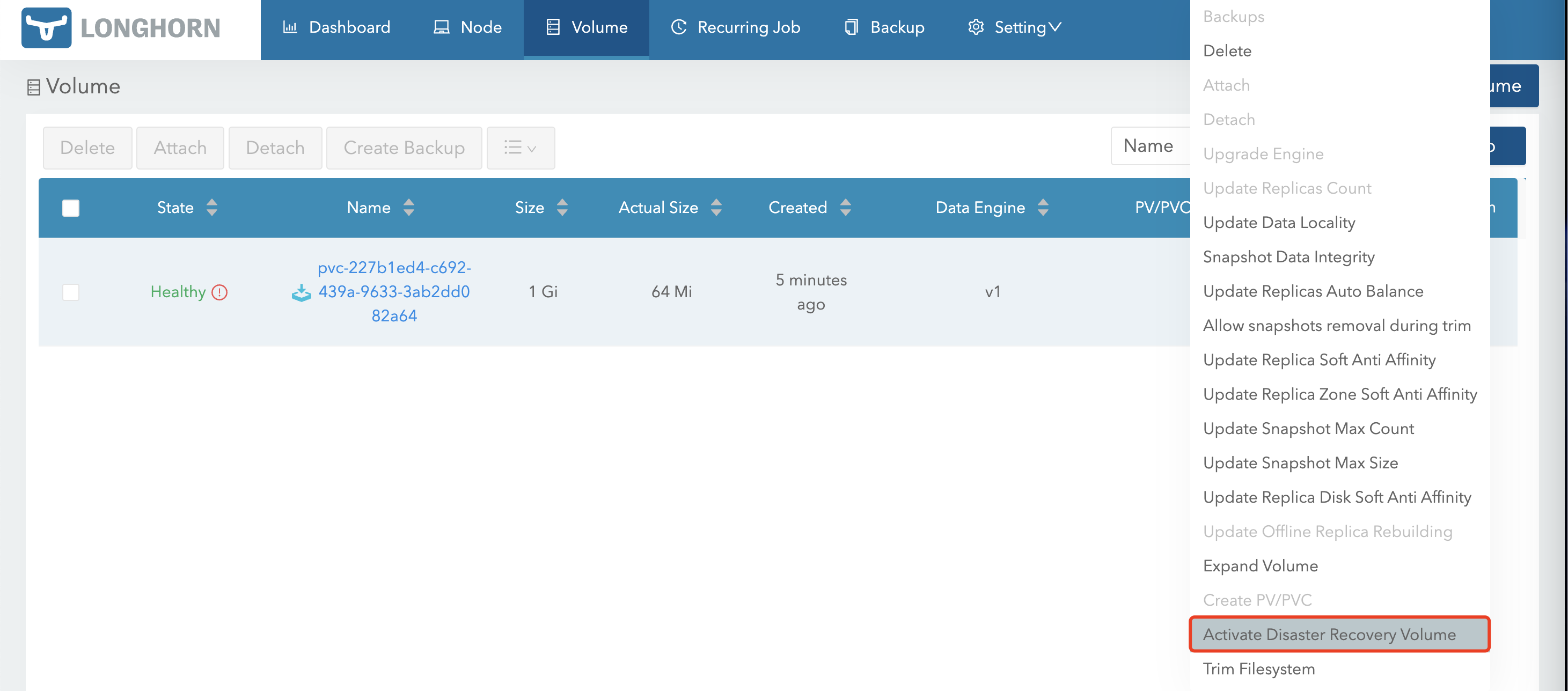The height and width of the screenshot is (691, 1568).
Task: Click the Node navigation icon
Action: 441,27
